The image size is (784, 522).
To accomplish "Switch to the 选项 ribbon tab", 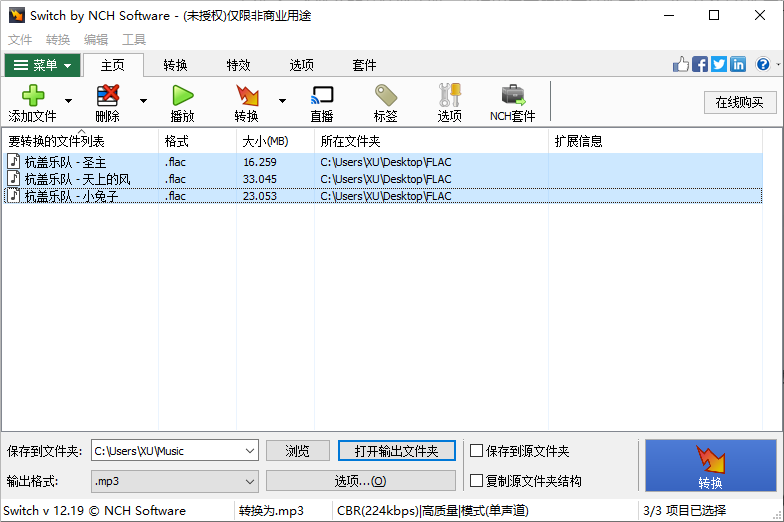I will (302, 65).
